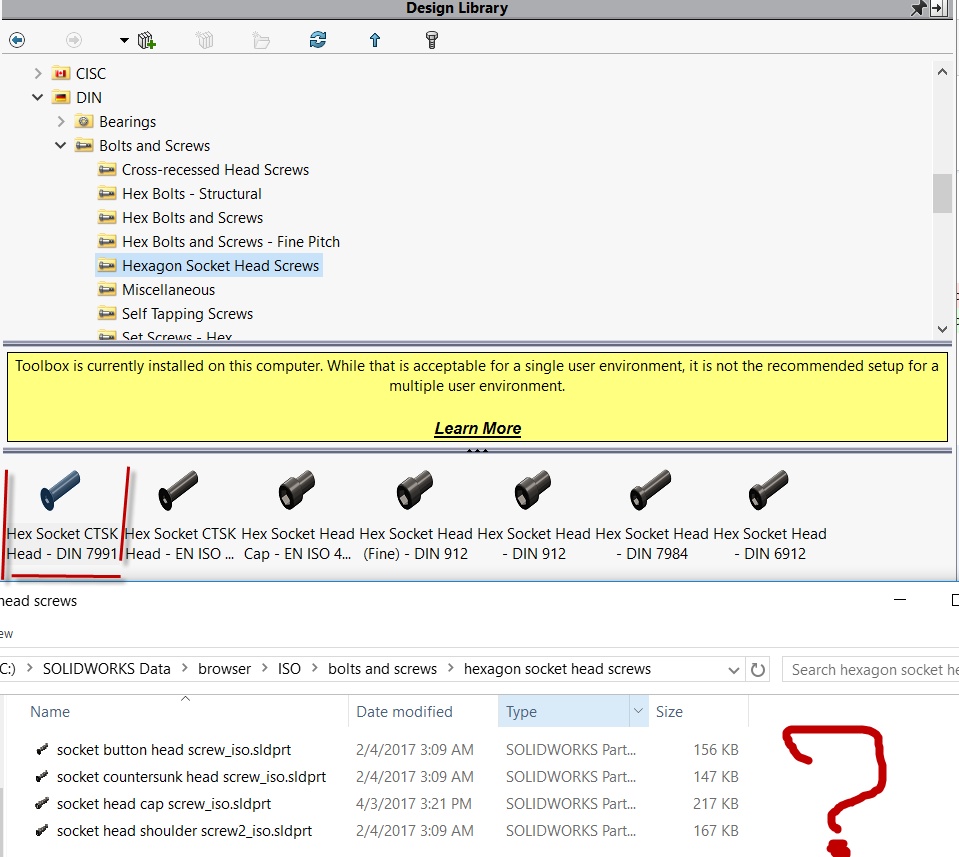Refresh the Design Library

tap(318, 40)
